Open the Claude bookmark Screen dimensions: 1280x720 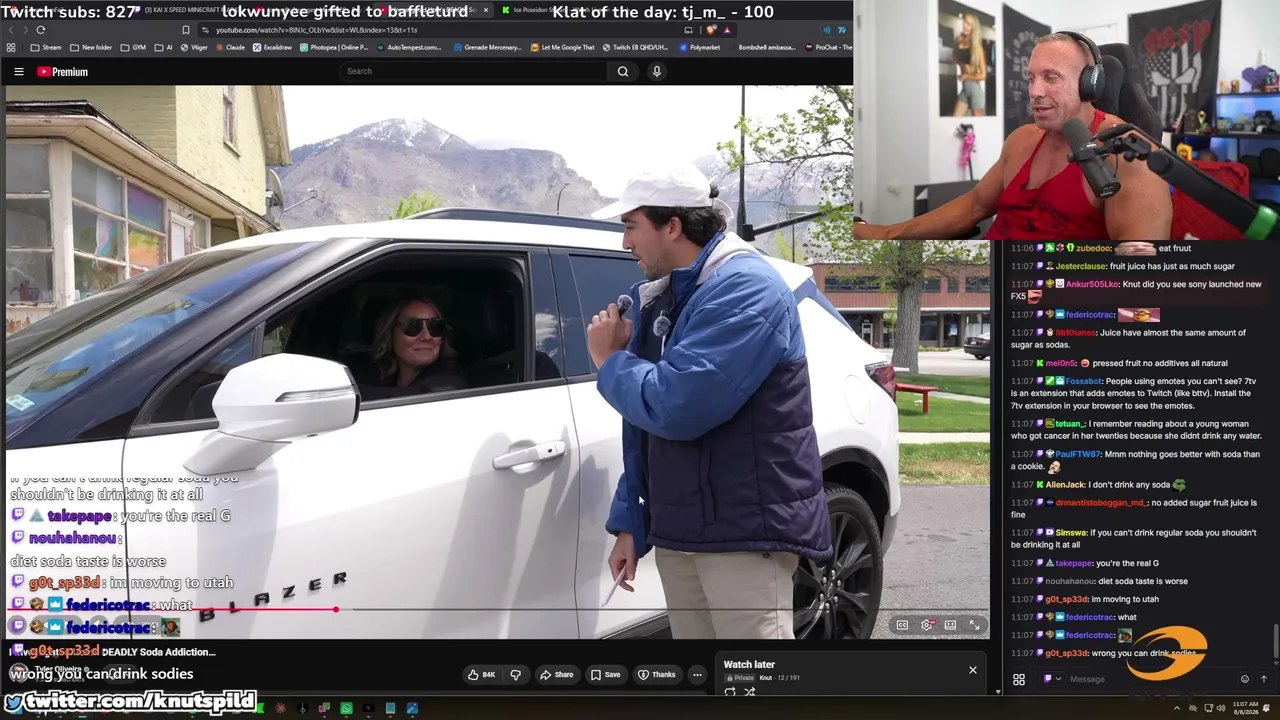pos(229,47)
